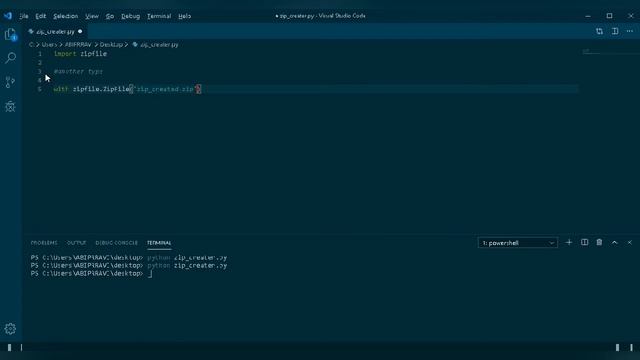The image size is (640, 360).
Task: Maximize the Visual Studio Code window
Action: tap(609, 16)
